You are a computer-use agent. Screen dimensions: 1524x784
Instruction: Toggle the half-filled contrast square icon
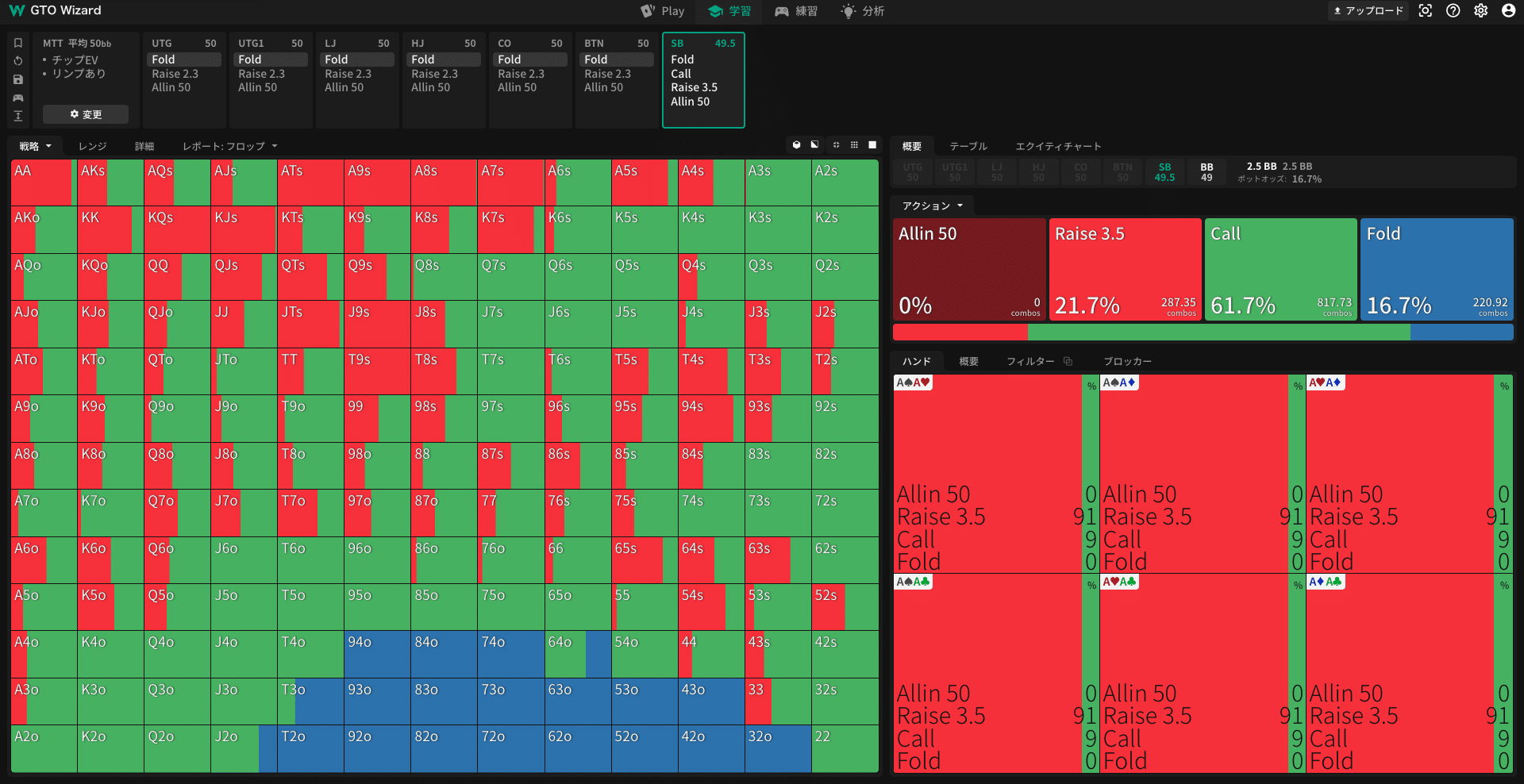814,145
